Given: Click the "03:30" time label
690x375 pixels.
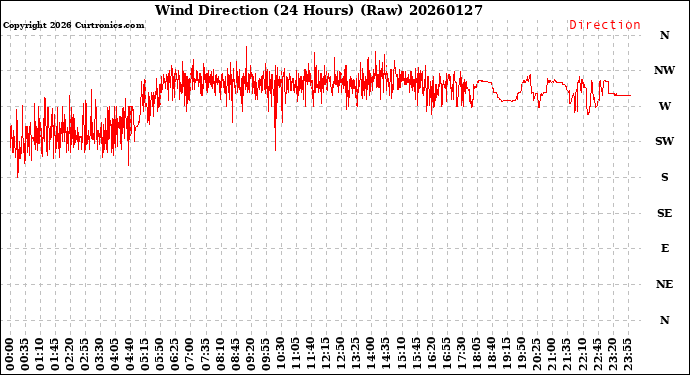Looking at the screenshot, I should (100, 355).
